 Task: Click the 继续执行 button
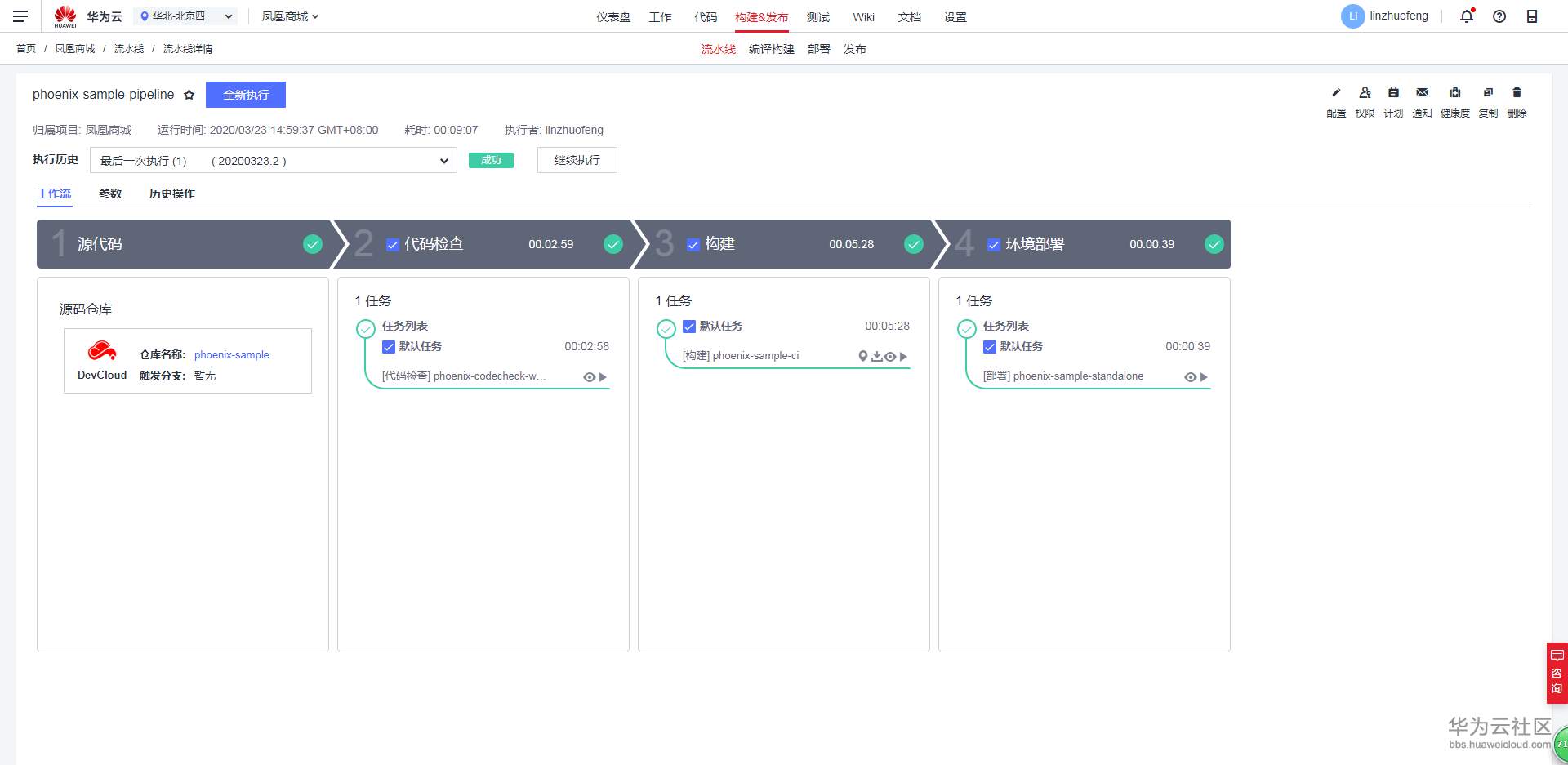click(x=577, y=160)
